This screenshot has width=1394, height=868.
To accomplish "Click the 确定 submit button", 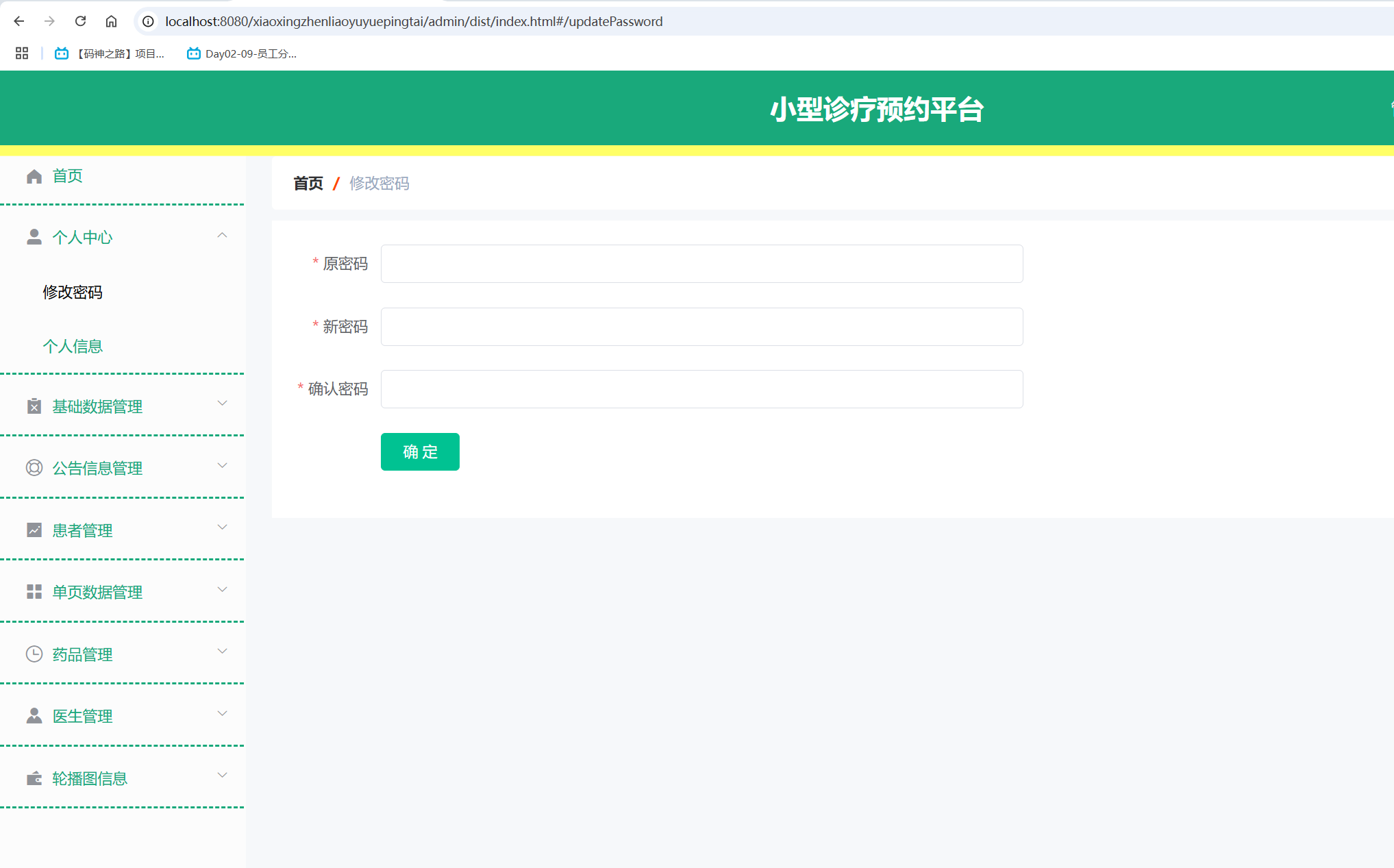I will coord(420,451).
